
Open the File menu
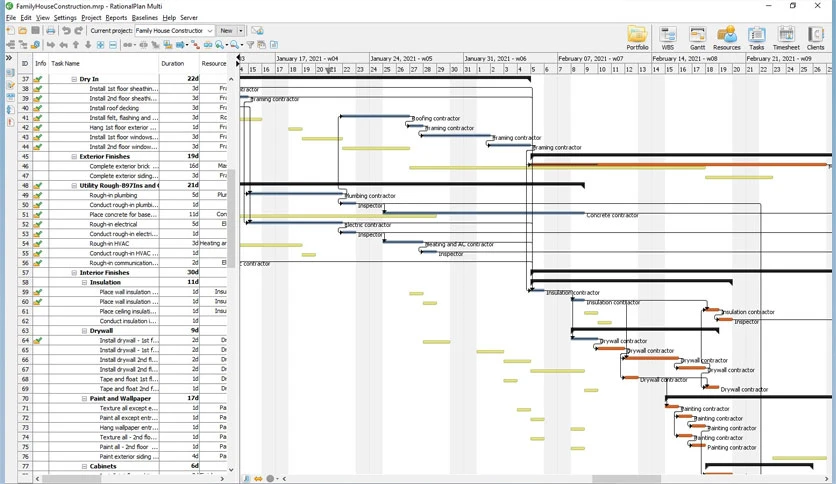point(11,18)
